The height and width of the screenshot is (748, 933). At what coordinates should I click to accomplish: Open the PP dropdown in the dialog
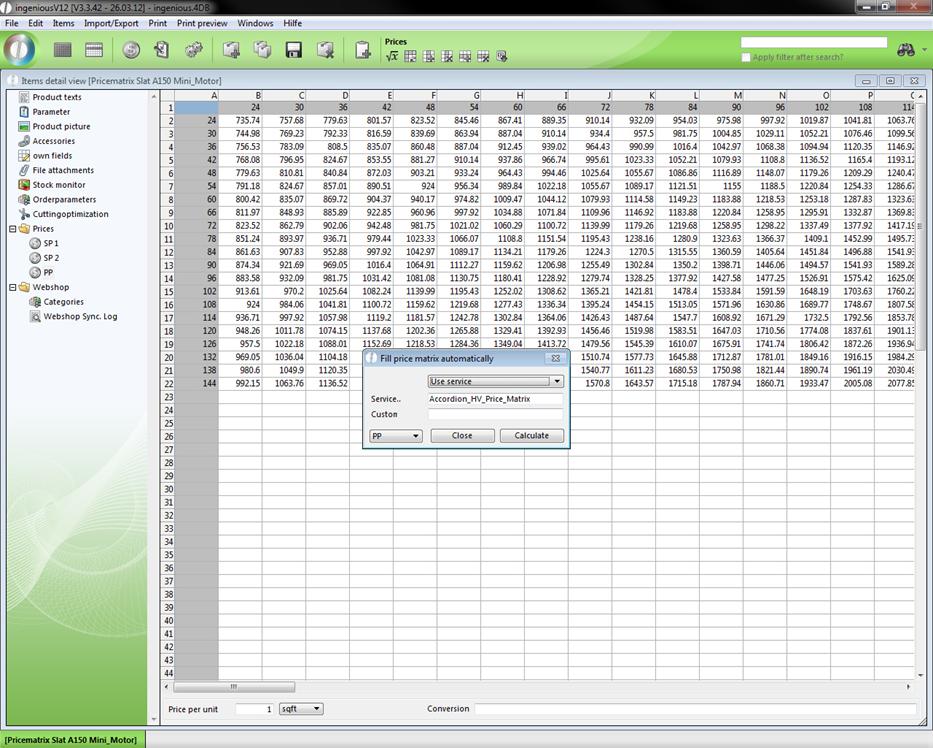pos(396,436)
